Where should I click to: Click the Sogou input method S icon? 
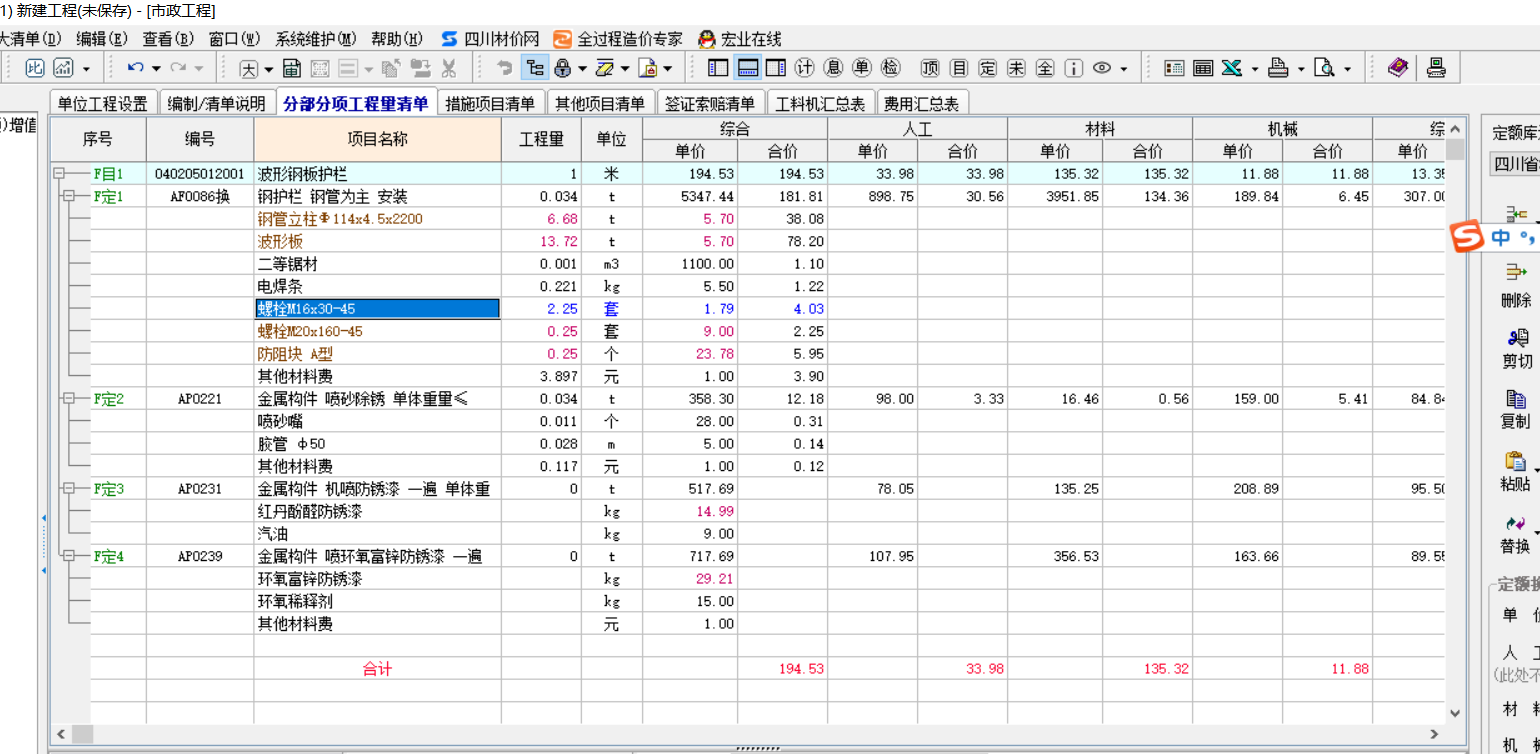[1468, 238]
